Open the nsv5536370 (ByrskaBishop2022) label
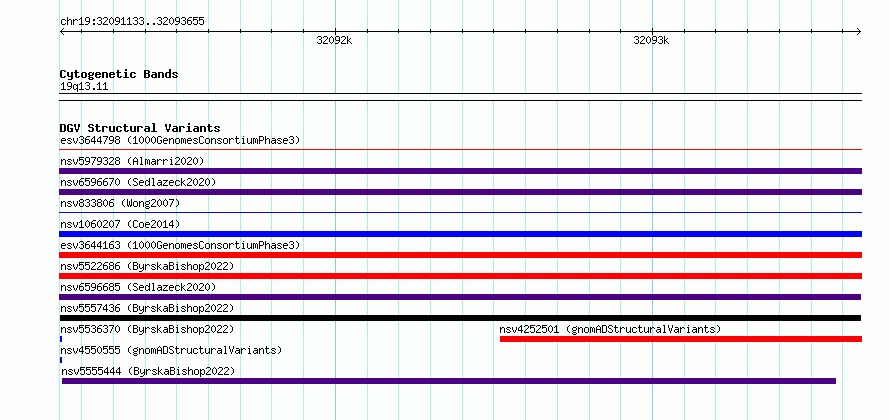This screenshot has width=890, height=420. (x=147, y=329)
